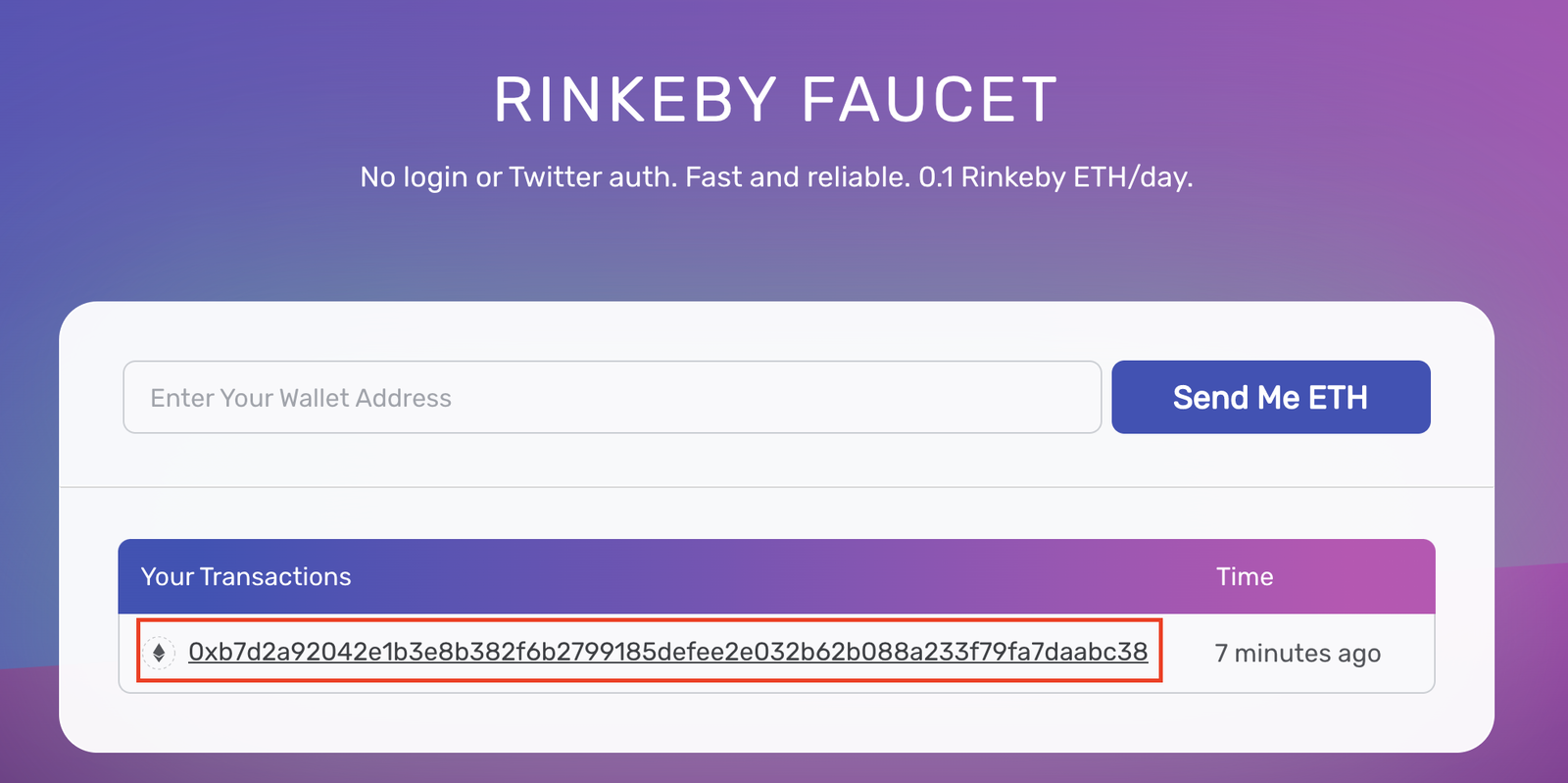Viewport: 1568px width, 783px height.
Task: Click the gradient transactions table header bar
Action: click(776, 576)
